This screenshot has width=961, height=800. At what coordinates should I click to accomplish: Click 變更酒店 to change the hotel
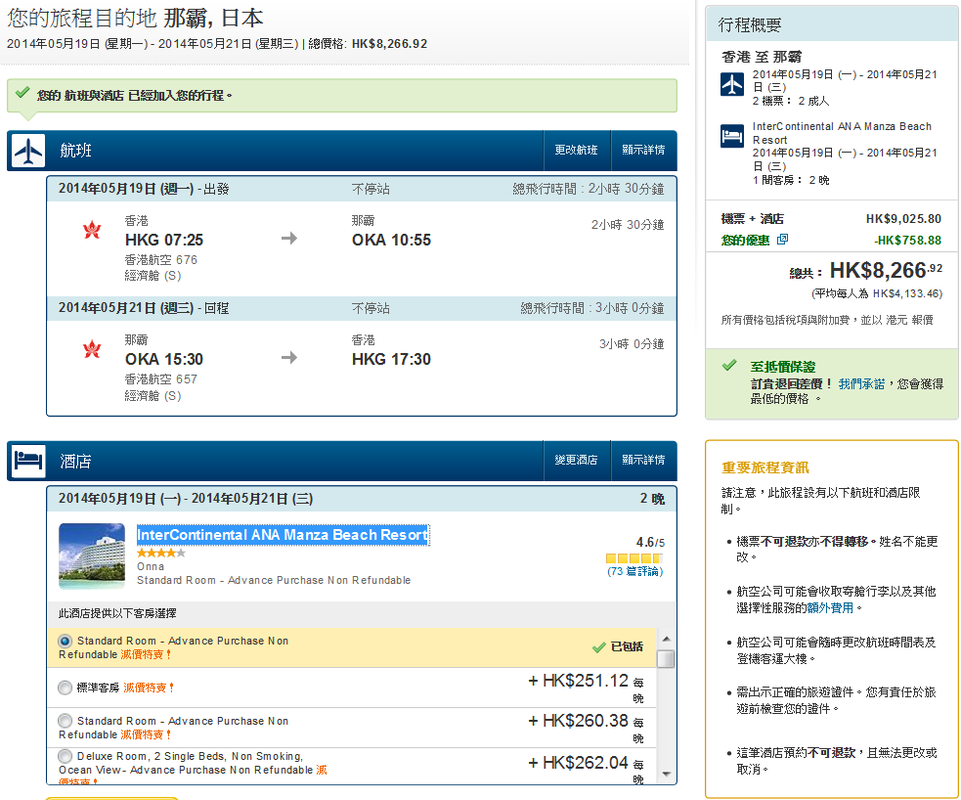pyautogui.click(x=576, y=461)
